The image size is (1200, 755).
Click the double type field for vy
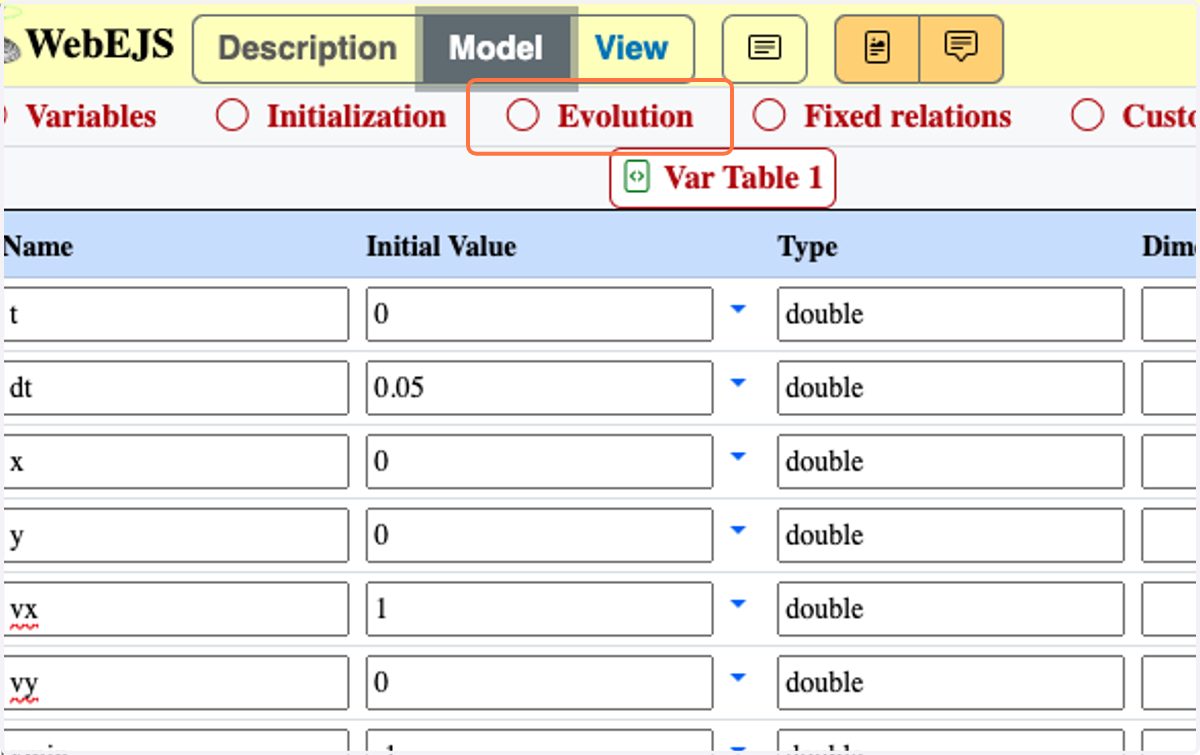[x=951, y=682]
